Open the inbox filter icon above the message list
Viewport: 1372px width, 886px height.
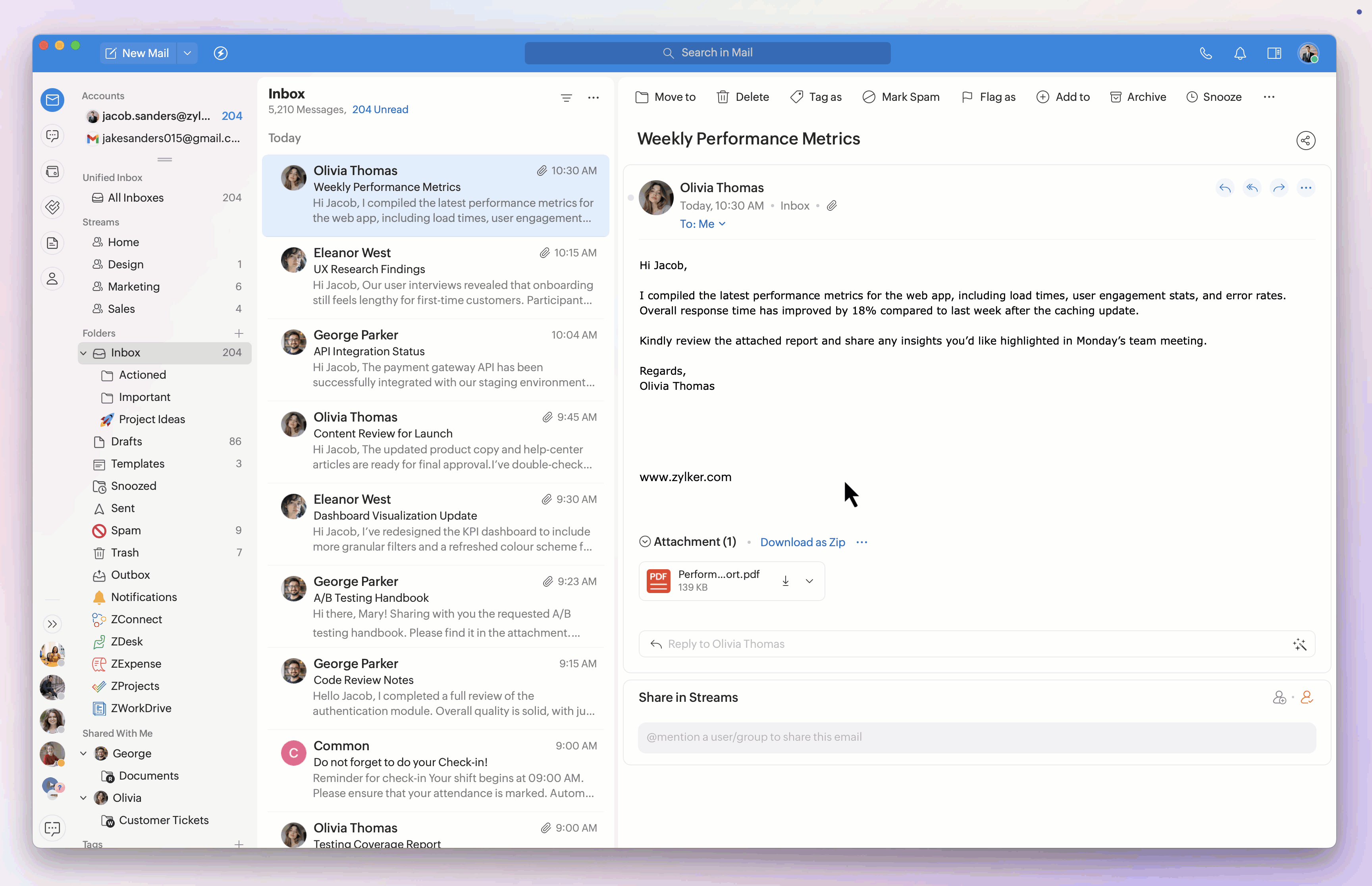(566, 98)
